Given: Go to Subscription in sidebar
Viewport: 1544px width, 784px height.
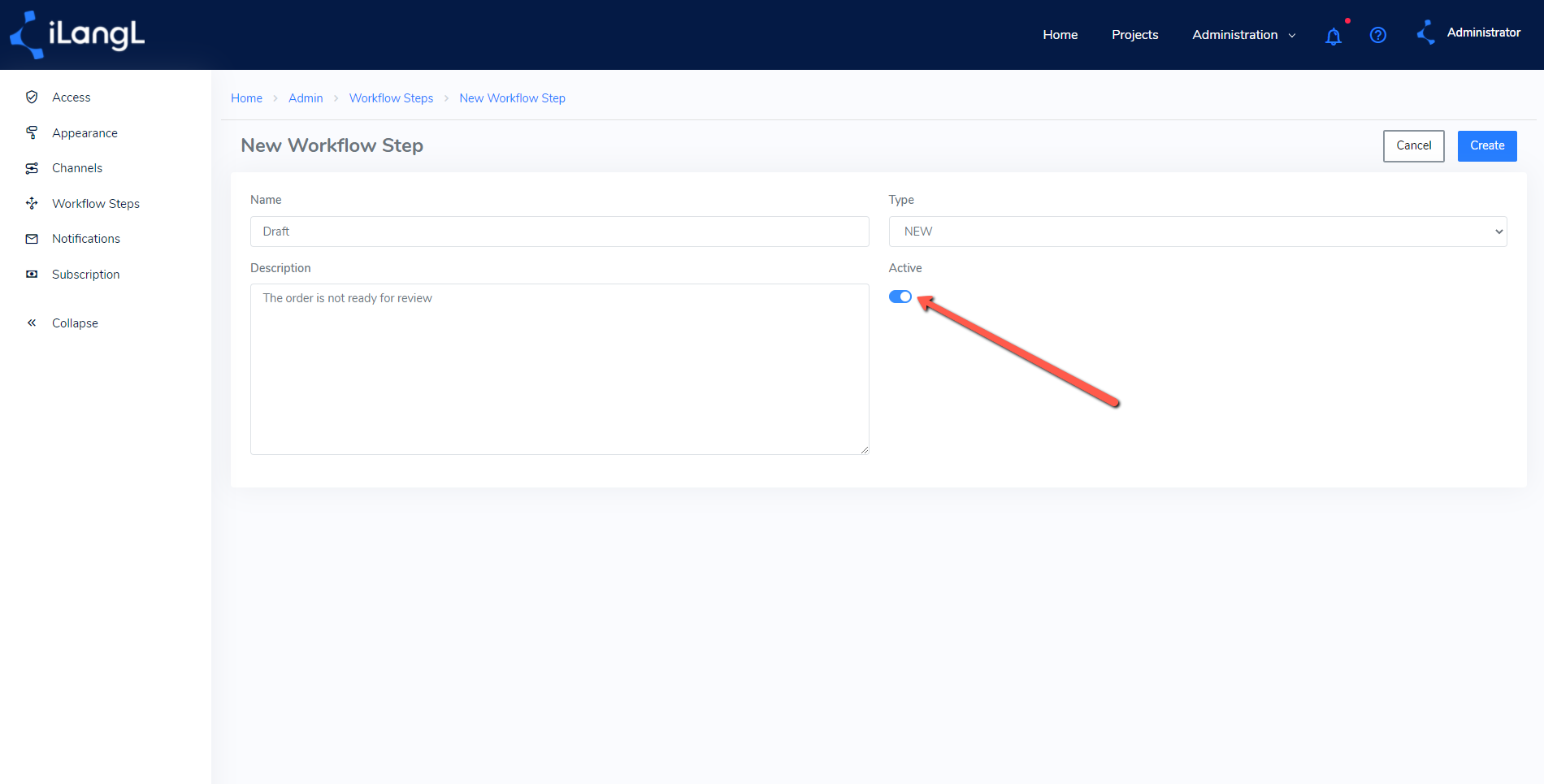Looking at the screenshot, I should click(86, 275).
